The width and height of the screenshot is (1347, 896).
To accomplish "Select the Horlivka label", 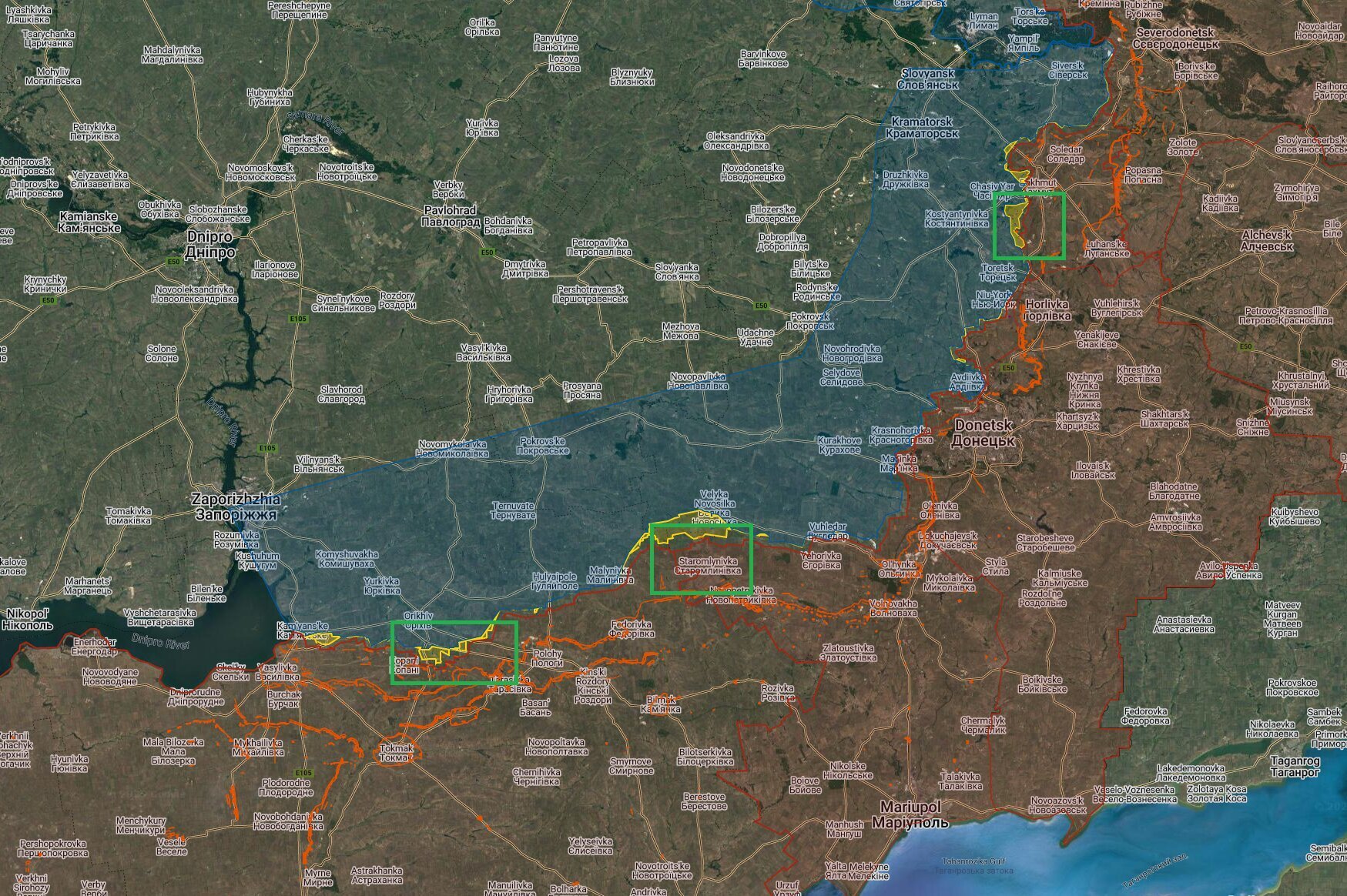I will click(x=1047, y=310).
